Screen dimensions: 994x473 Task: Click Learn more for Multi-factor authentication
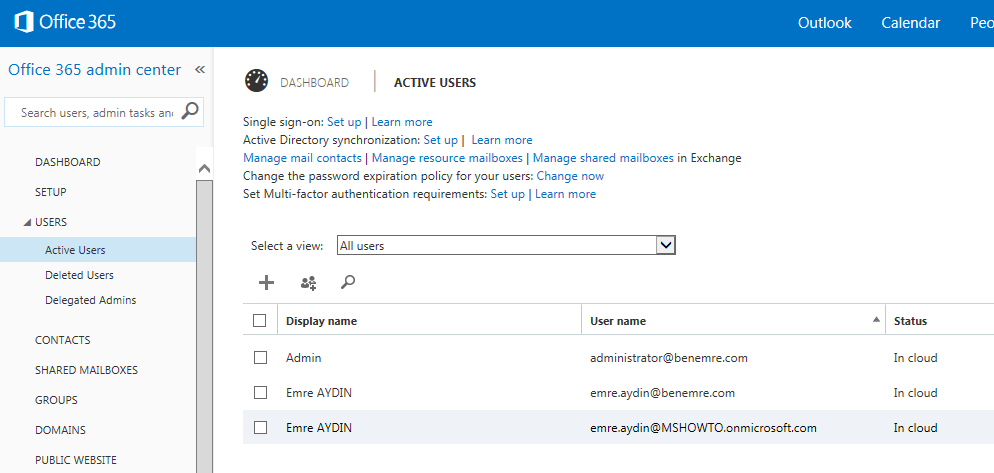565,194
